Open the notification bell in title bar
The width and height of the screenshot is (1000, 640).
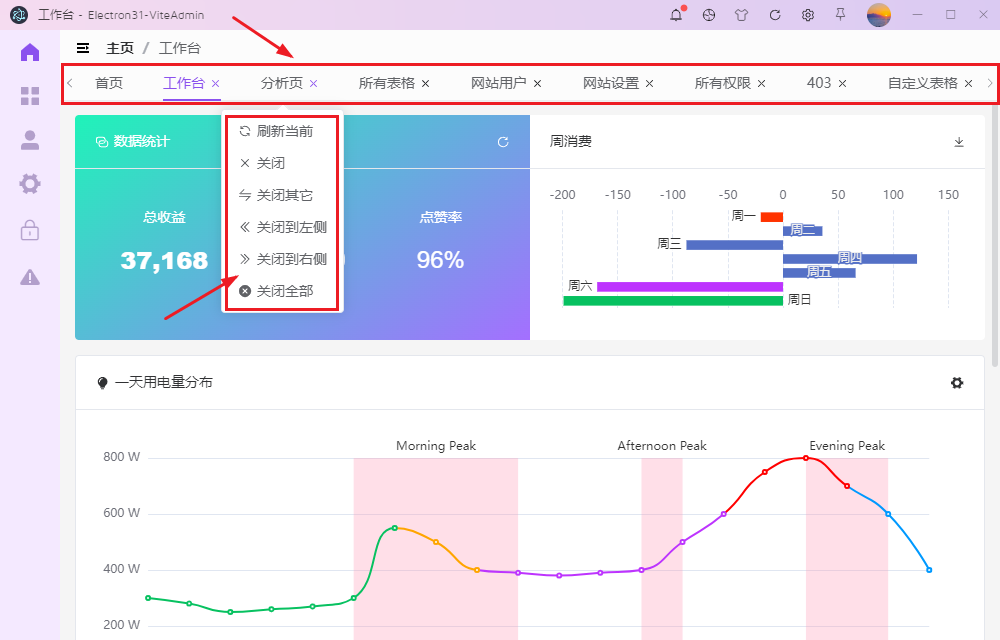click(676, 15)
